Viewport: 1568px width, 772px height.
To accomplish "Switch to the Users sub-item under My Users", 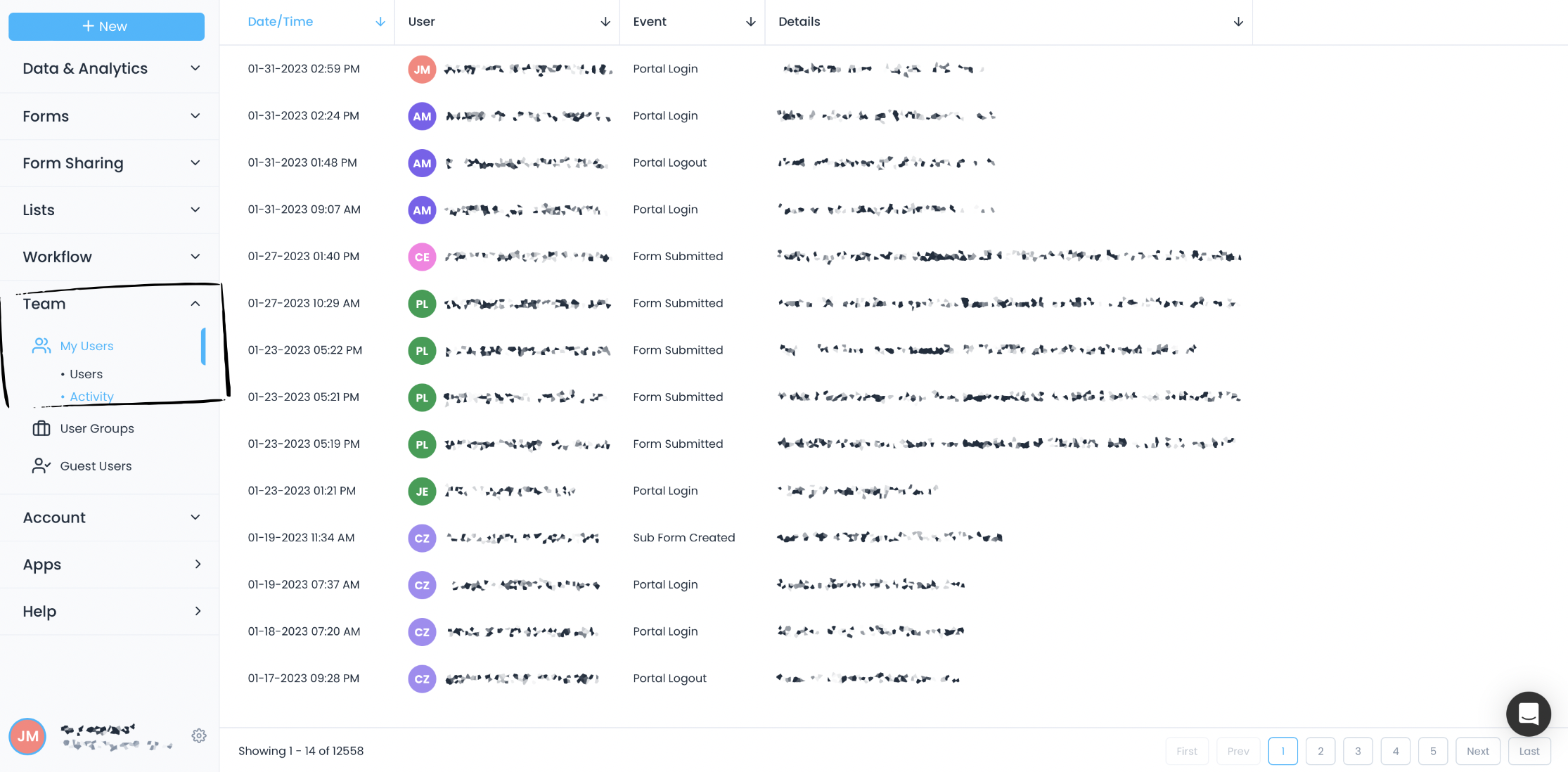I will (x=86, y=373).
